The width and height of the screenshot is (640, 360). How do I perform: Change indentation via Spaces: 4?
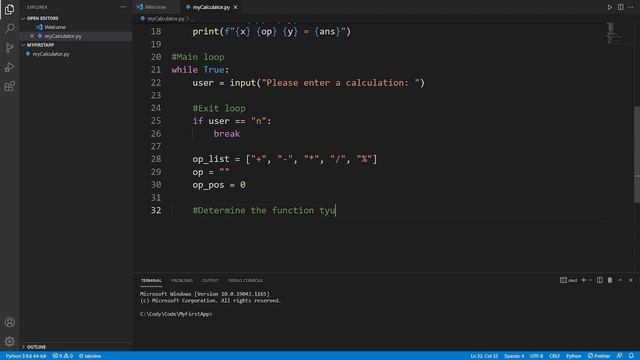[x=514, y=356]
